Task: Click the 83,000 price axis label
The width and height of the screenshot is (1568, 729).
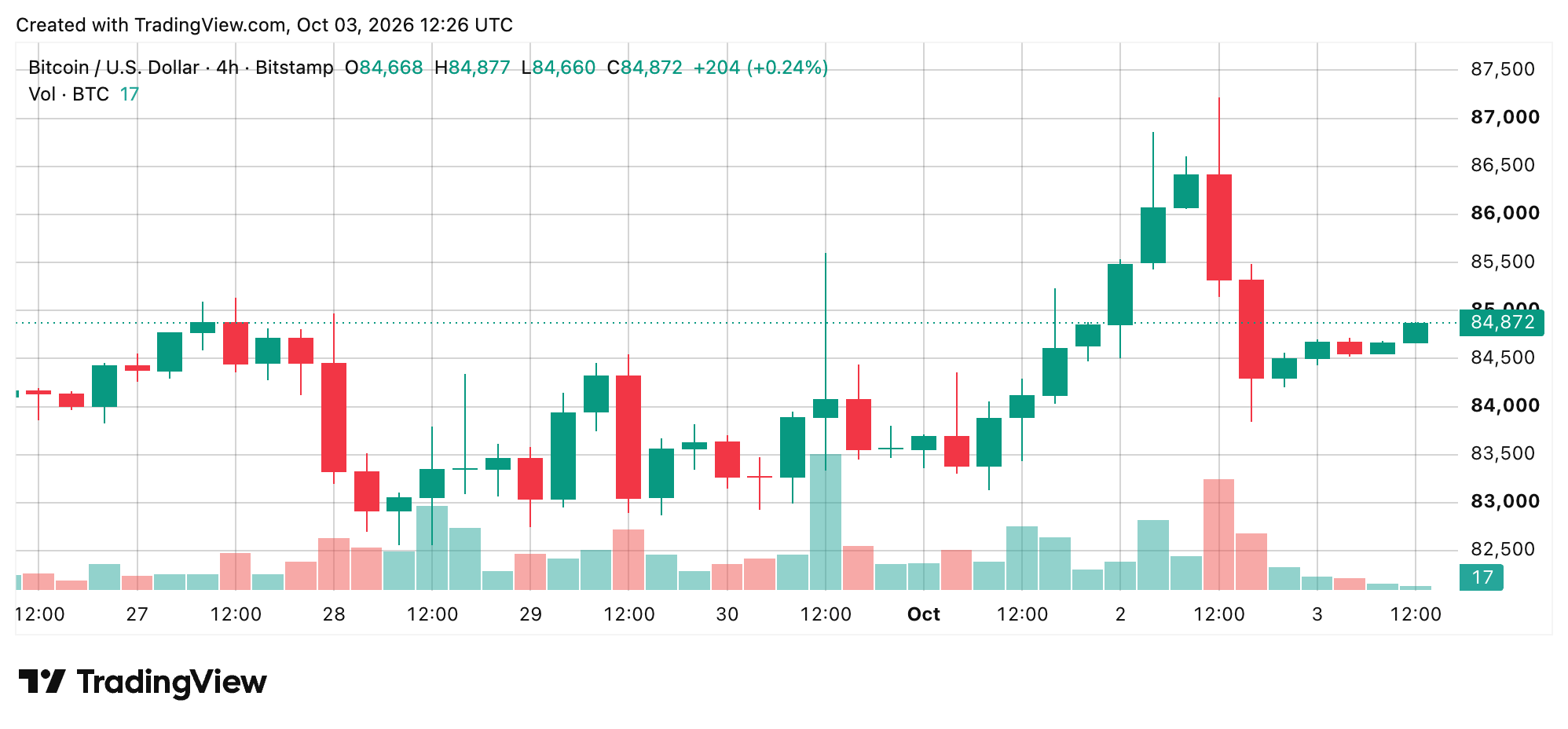Action: coord(1504,501)
